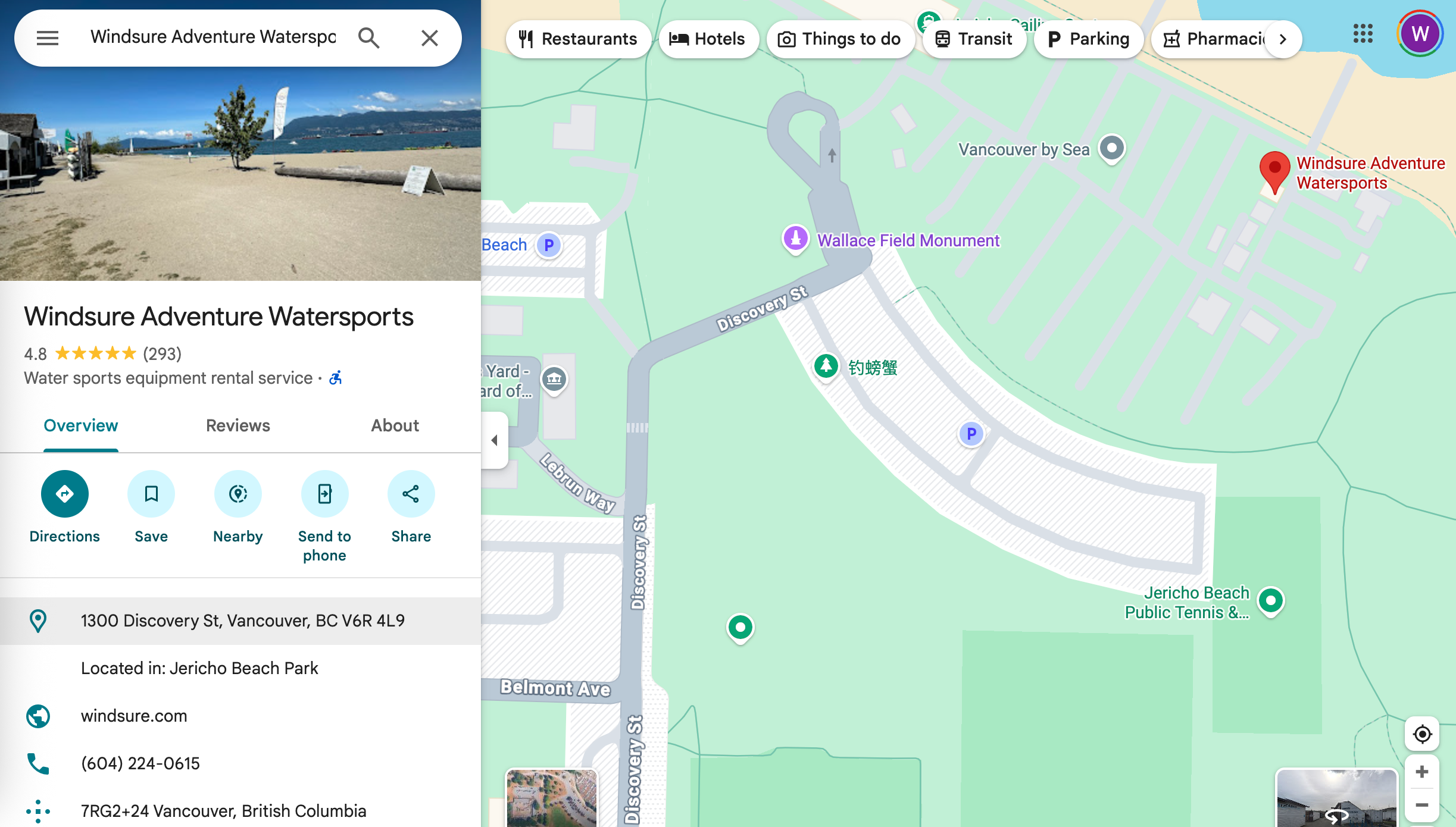Clear the search with X icon
The width and height of the screenshot is (1456, 827).
coord(429,38)
